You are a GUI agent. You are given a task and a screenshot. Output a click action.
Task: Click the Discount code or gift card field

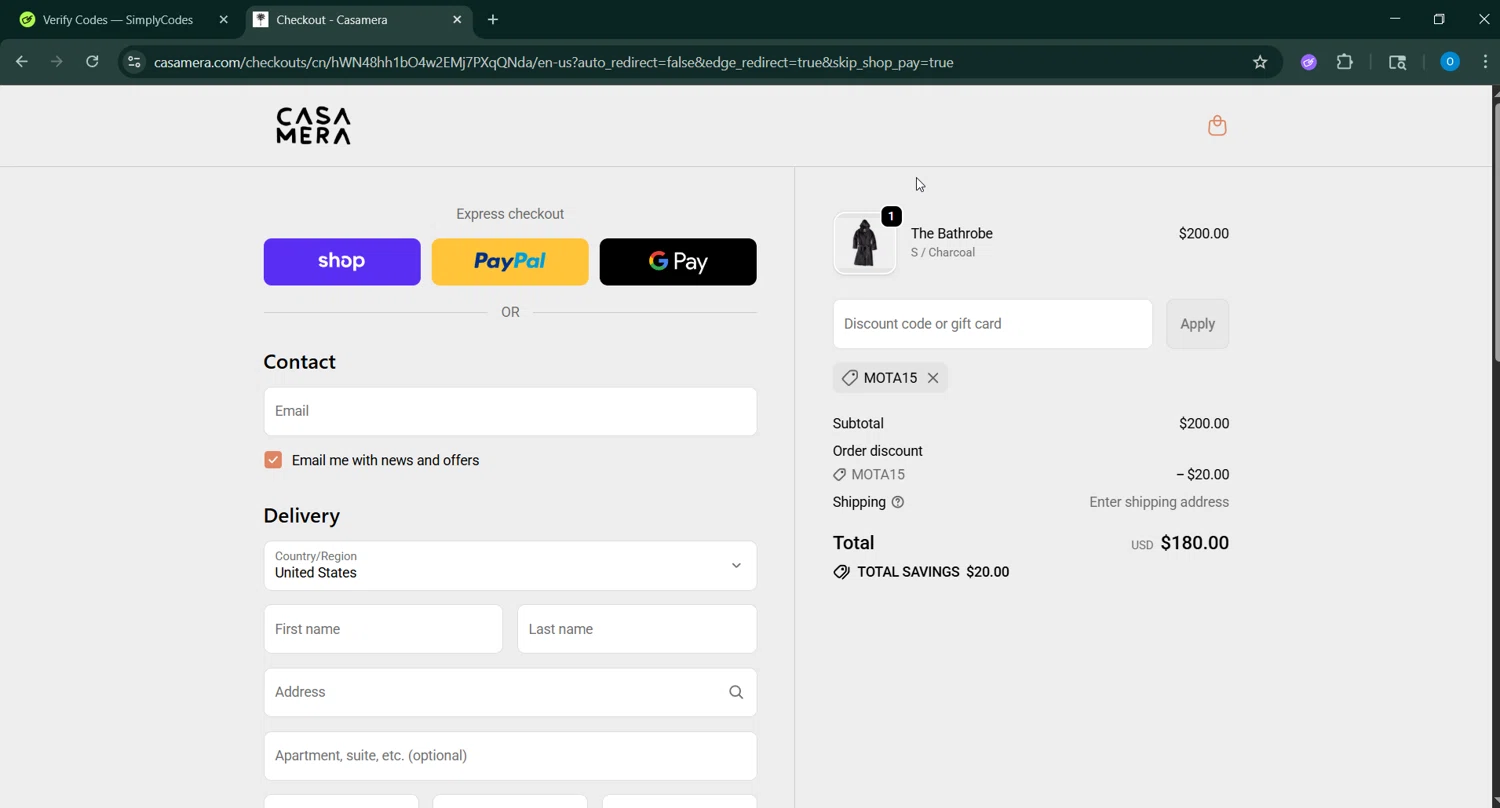(x=992, y=324)
